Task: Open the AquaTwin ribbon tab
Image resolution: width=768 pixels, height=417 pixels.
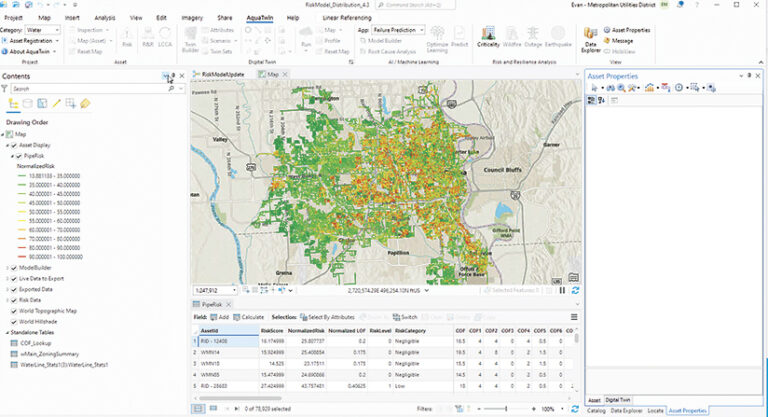Action: [260, 18]
